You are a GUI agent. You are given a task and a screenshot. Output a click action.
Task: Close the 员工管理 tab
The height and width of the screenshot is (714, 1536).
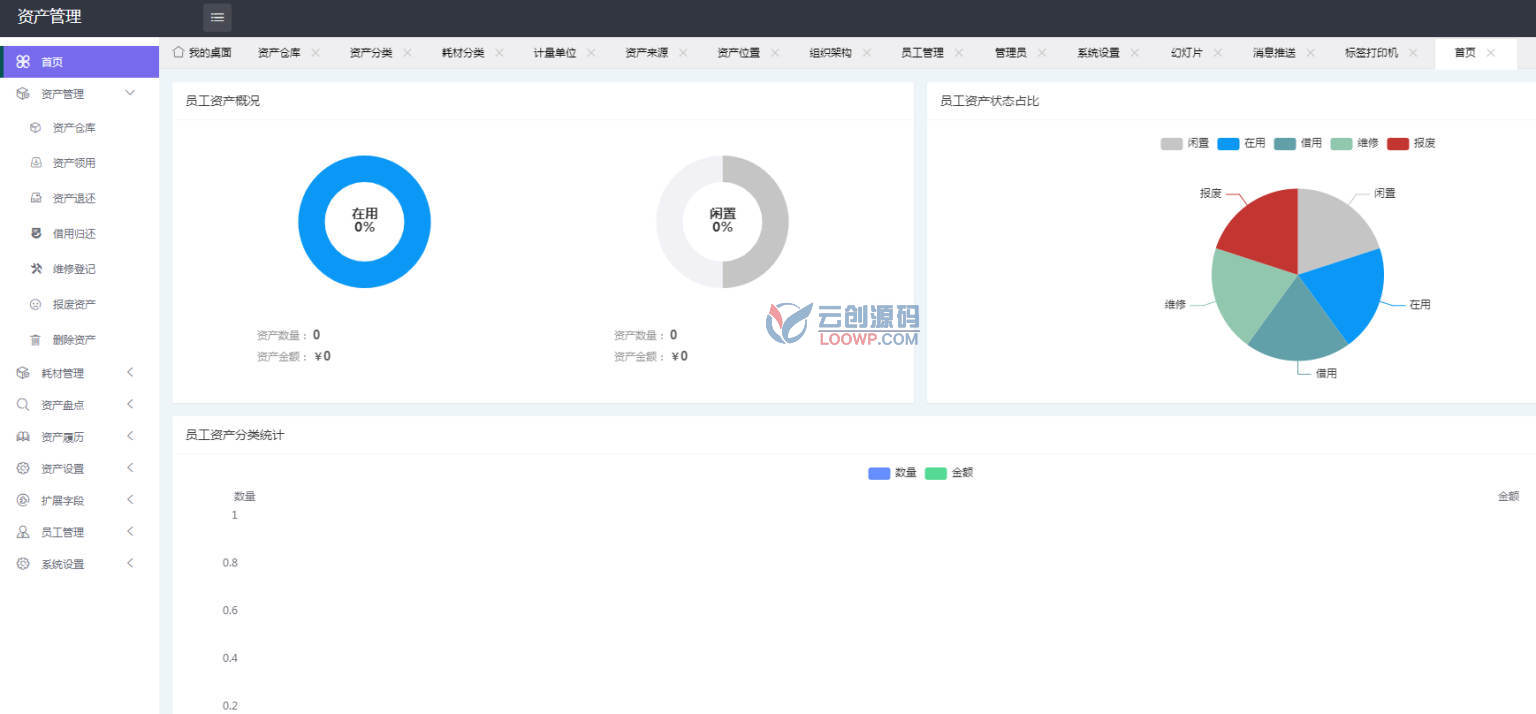pyautogui.click(x=959, y=53)
